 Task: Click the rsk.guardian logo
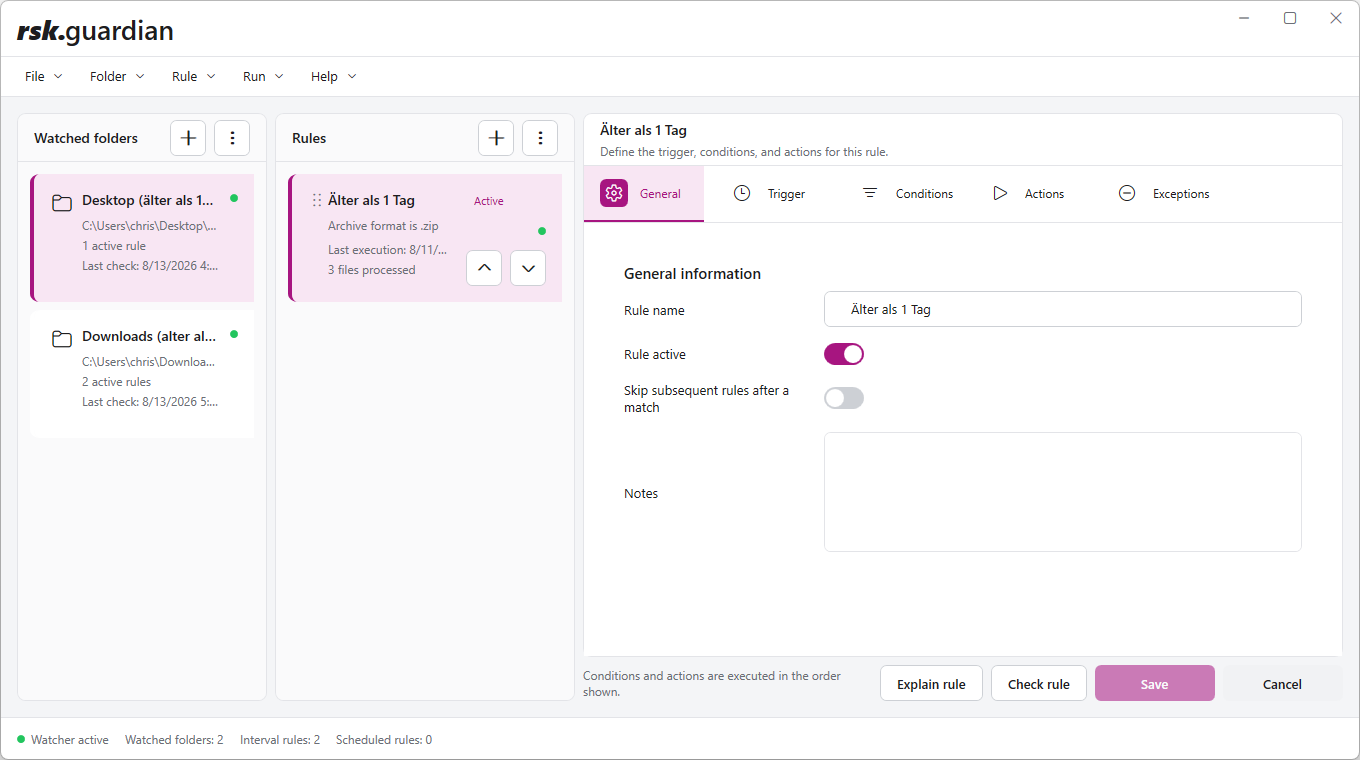point(95,32)
